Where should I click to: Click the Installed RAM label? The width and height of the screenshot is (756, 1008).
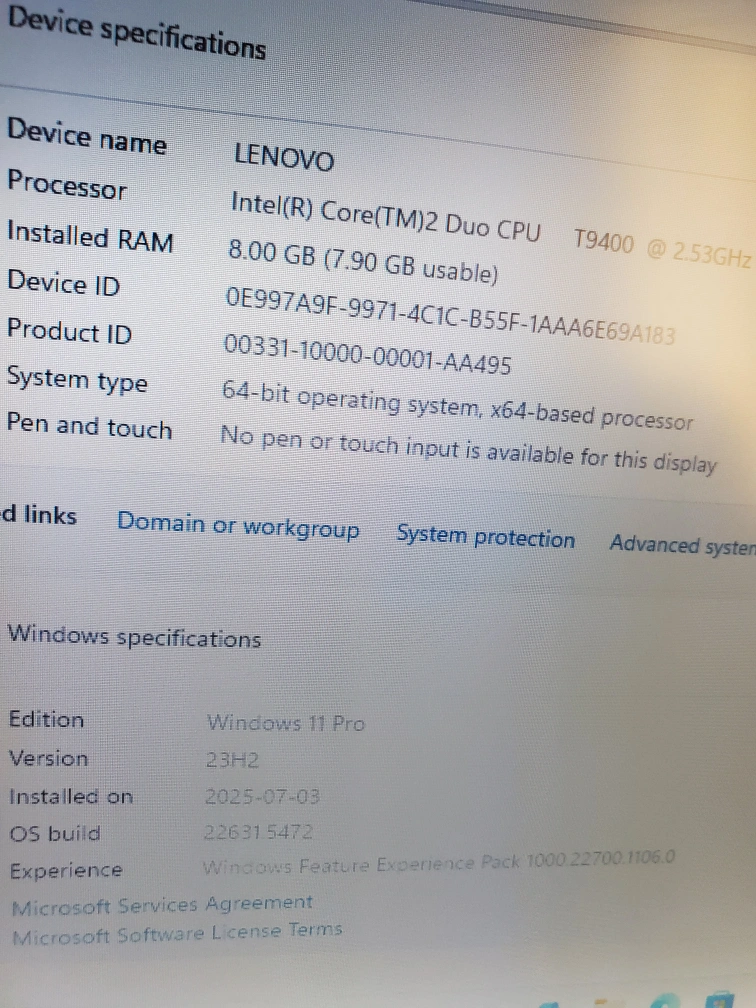90,235
